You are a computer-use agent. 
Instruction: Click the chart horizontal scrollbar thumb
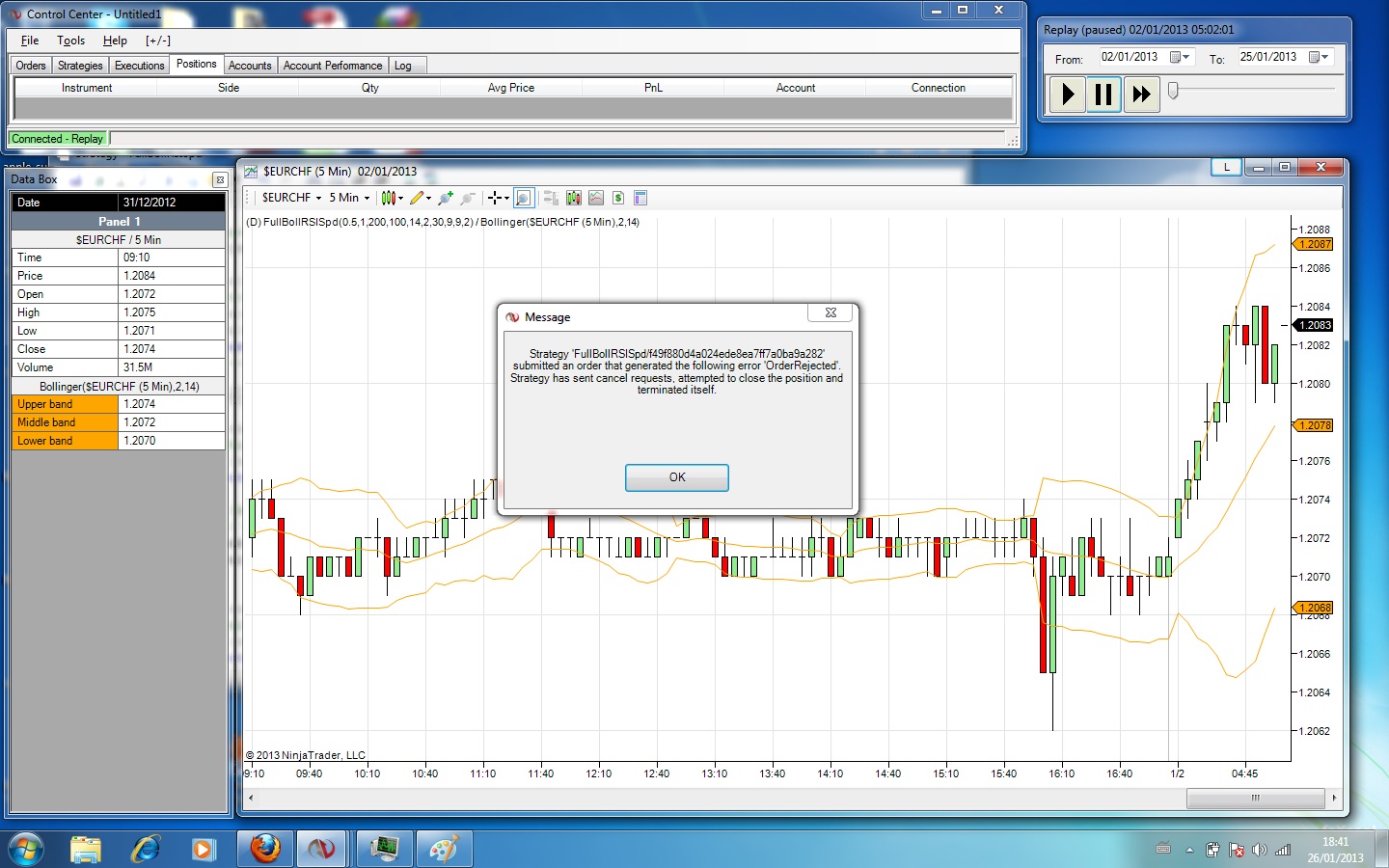click(x=1255, y=798)
